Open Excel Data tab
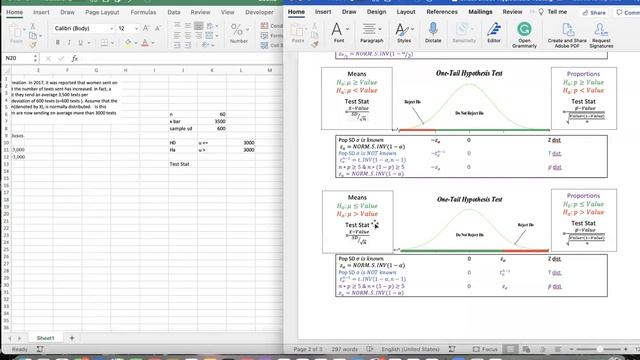The width and height of the screenshot is (640, 360). (x=174, y=12)
